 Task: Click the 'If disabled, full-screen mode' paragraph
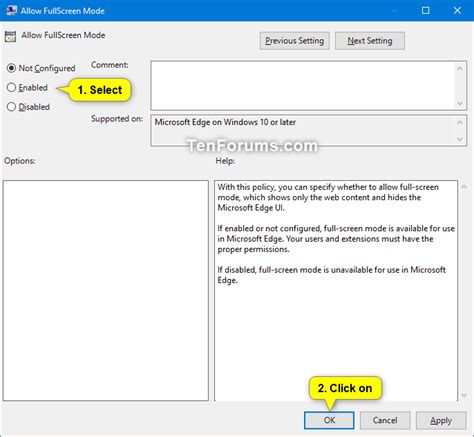(x=332, y=275)
